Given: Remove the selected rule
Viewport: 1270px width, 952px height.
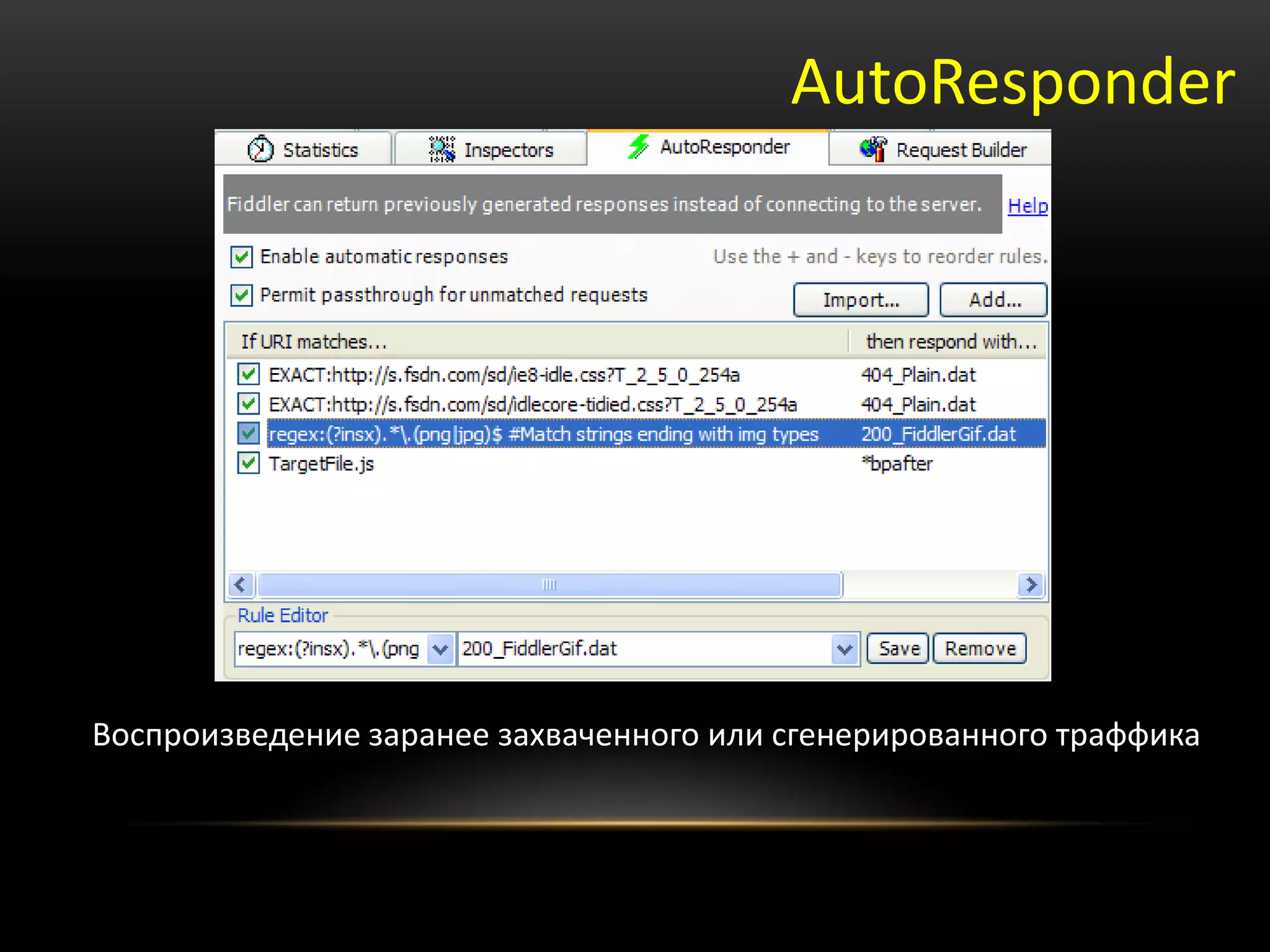Looking at the screenshot, I should click(x=980, y=648).
